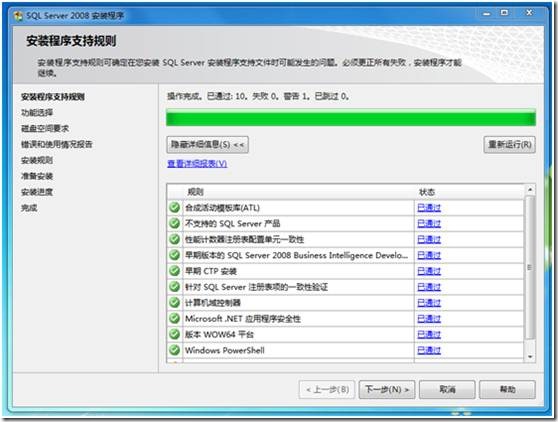
Task: Click the scroll down arrow of the rules list
Action: click(530, 357)
